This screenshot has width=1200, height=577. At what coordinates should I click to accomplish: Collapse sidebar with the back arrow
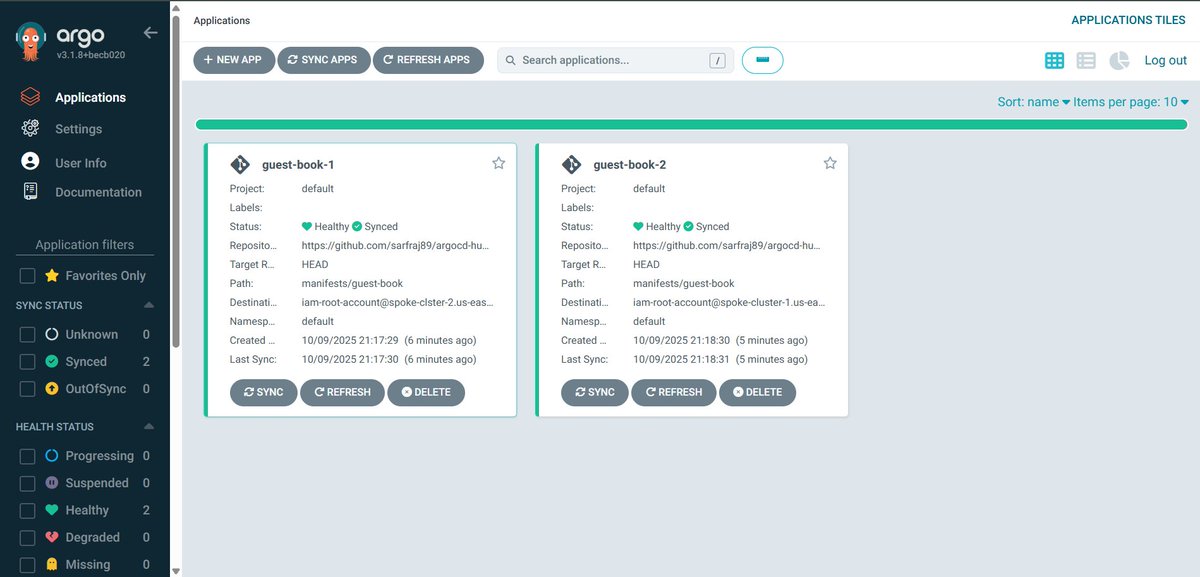[x=151, y=33]
